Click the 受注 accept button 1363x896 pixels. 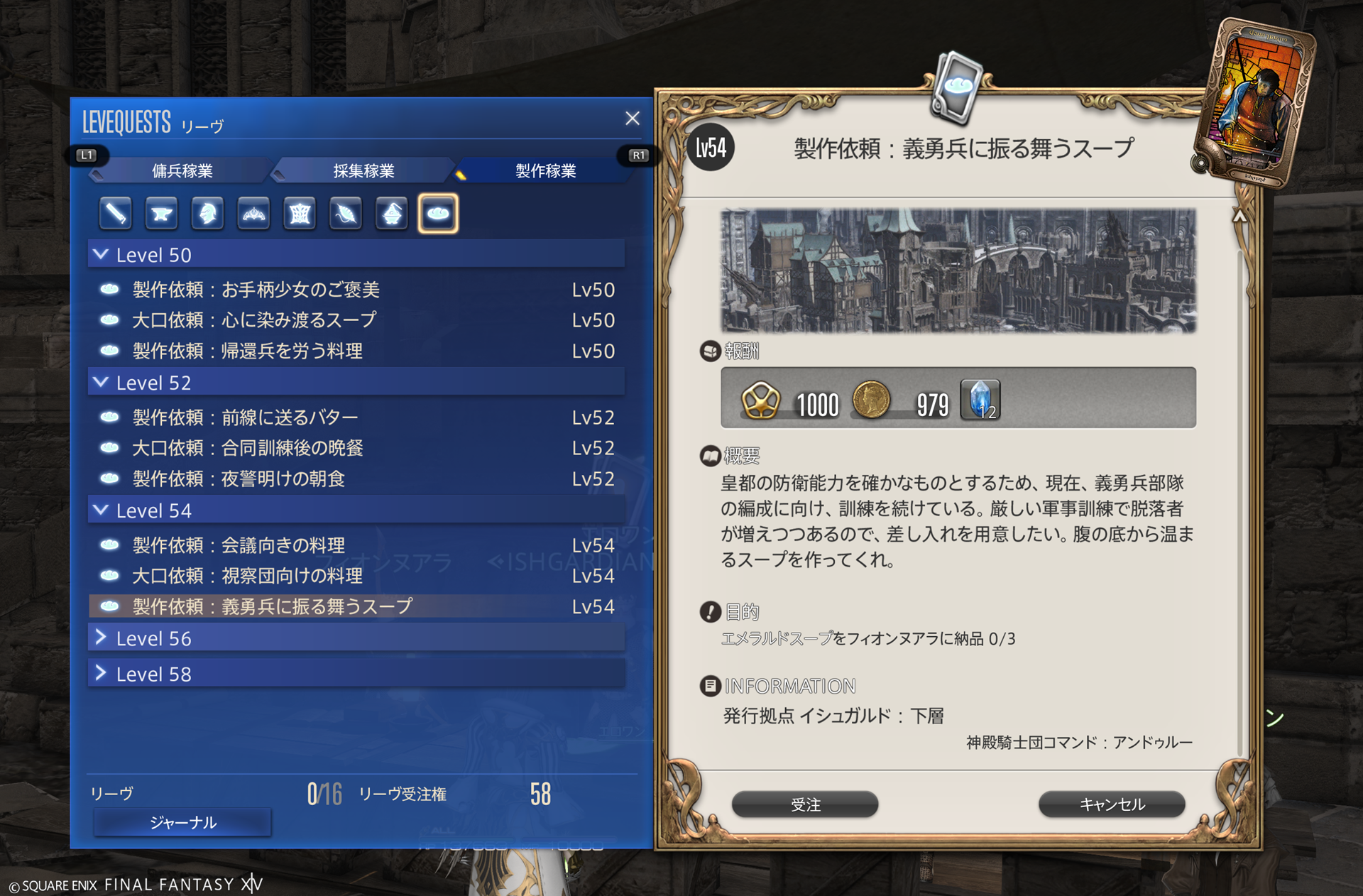click(805, 804)
